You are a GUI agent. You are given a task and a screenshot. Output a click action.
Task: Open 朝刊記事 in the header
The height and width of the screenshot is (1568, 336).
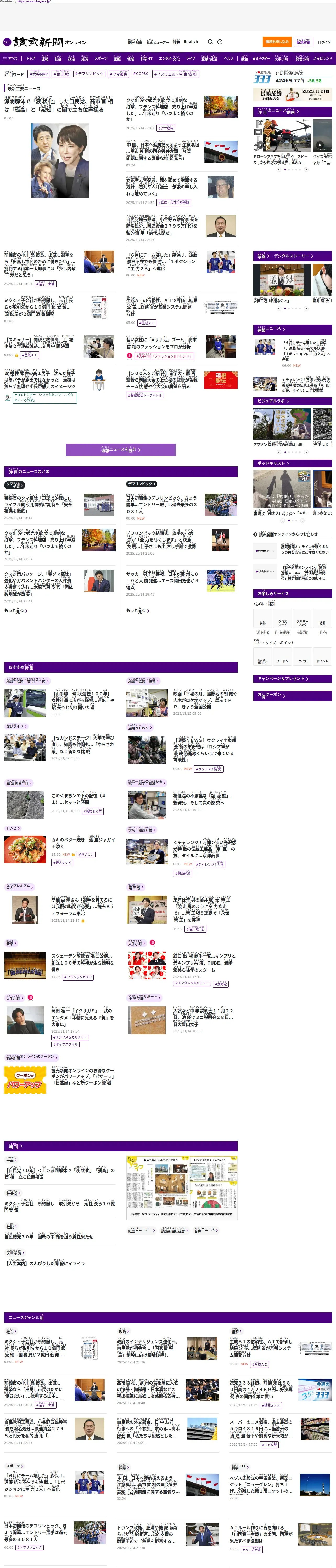pyautogui.click(x=135, y=42)
